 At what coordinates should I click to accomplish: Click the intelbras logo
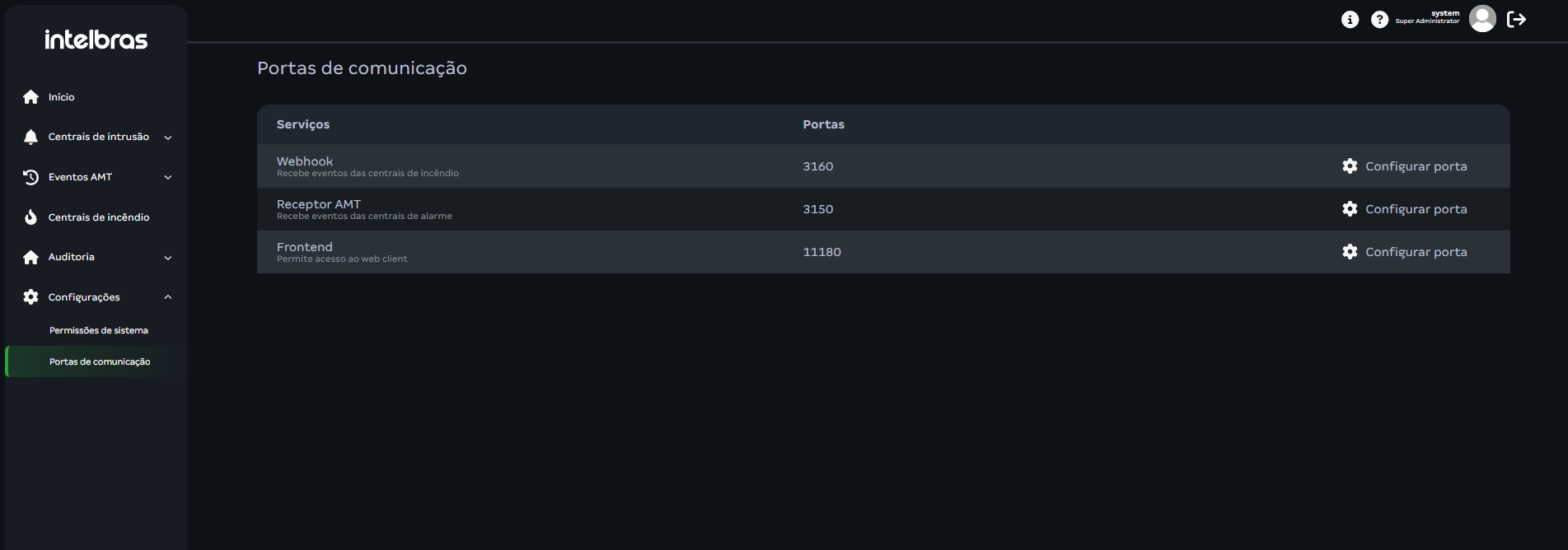point(96,40)
